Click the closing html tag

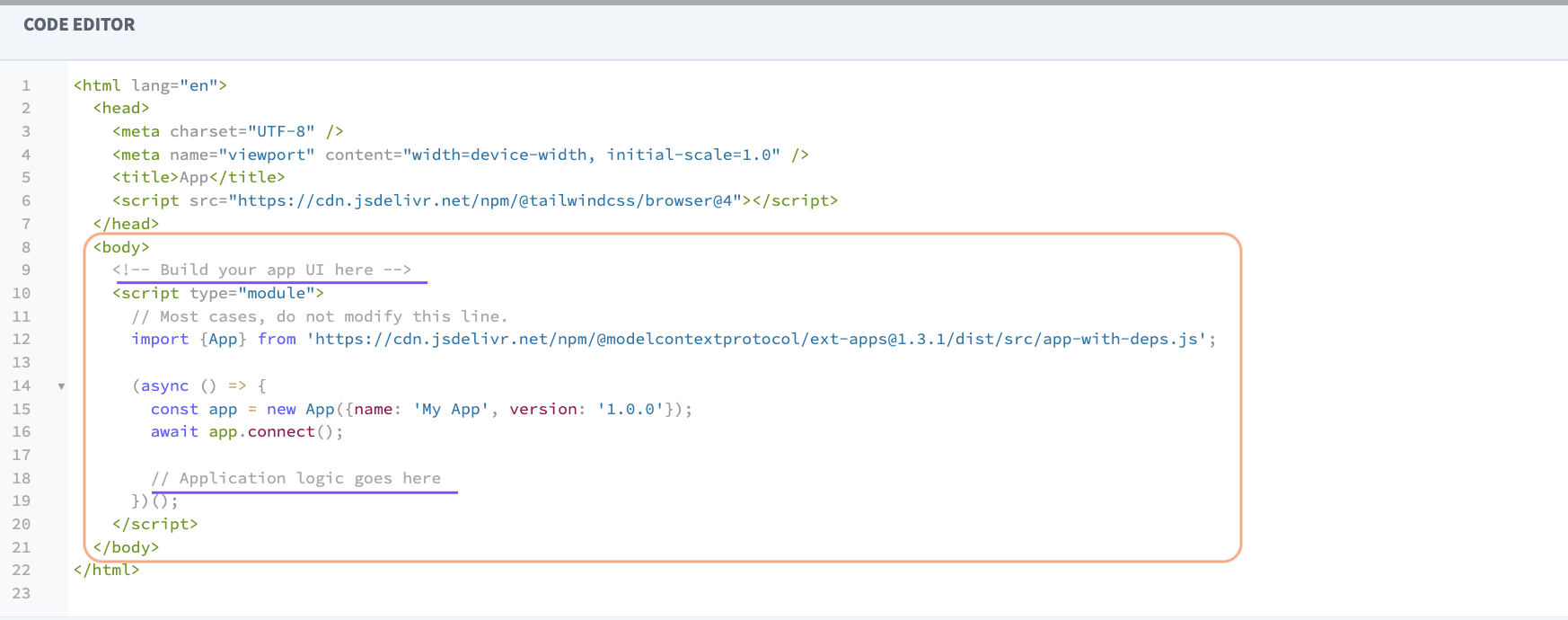coord(107,571)
